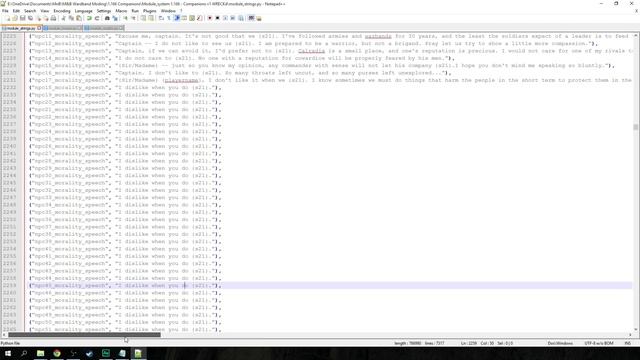Zoom out using toolbar icon
This screenshot has height=360, width=640.
coord(133,18)
